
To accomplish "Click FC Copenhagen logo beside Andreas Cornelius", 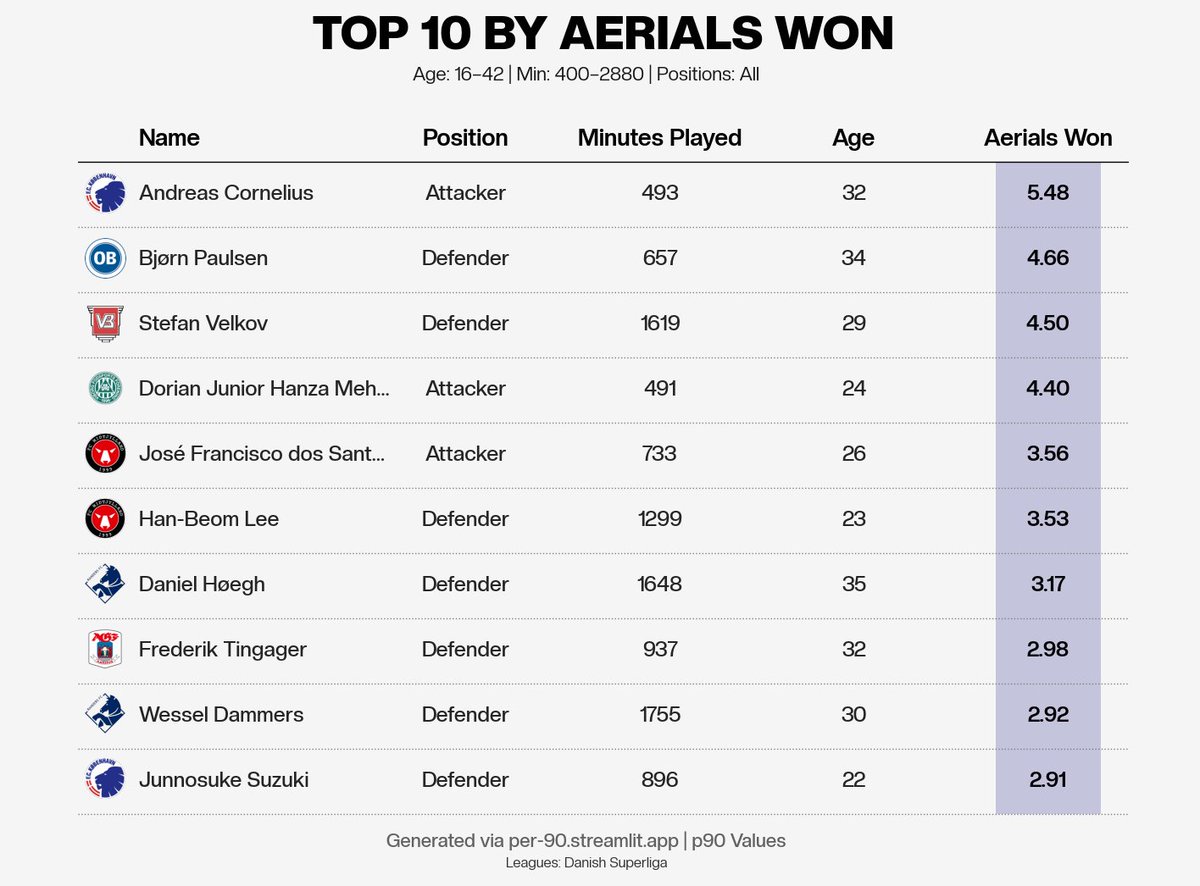I will pyautogui.click(x=105, y=193).
